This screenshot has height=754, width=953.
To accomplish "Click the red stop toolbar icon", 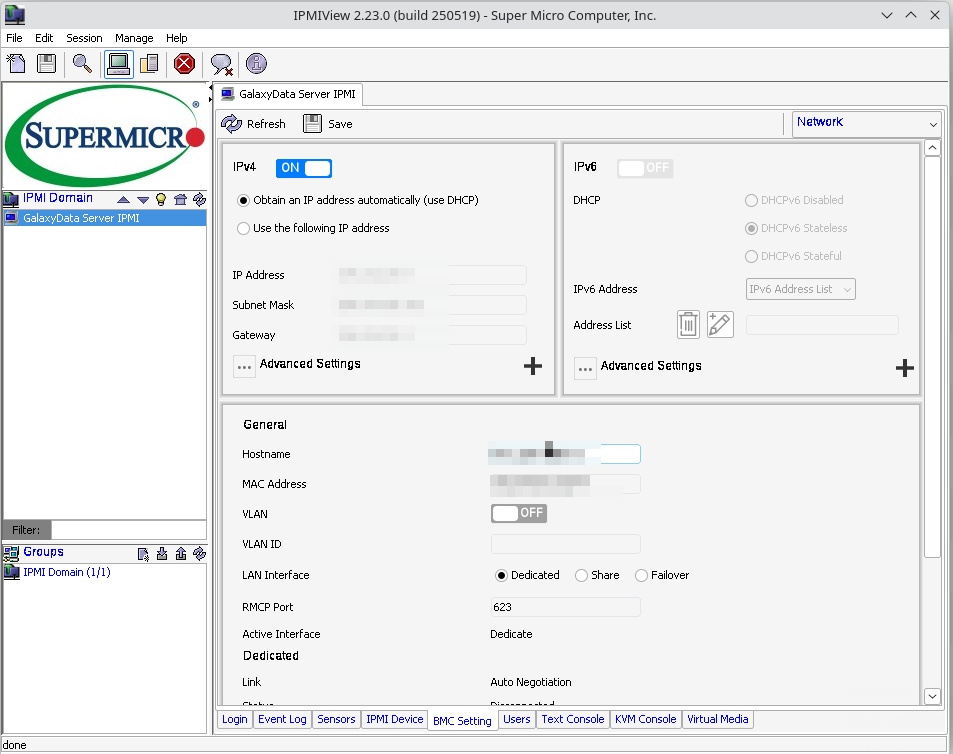I will (184, 63).
